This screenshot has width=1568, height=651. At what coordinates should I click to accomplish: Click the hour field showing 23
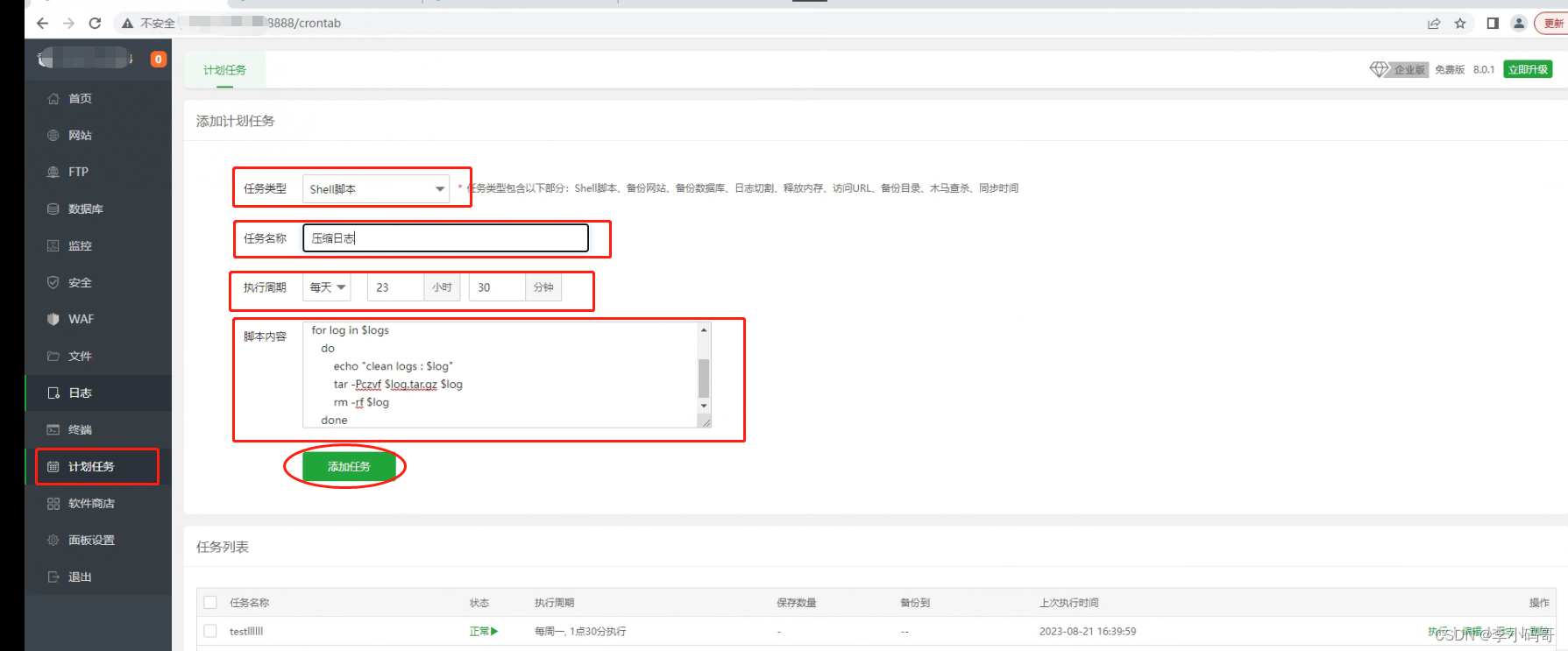(395, 287)
